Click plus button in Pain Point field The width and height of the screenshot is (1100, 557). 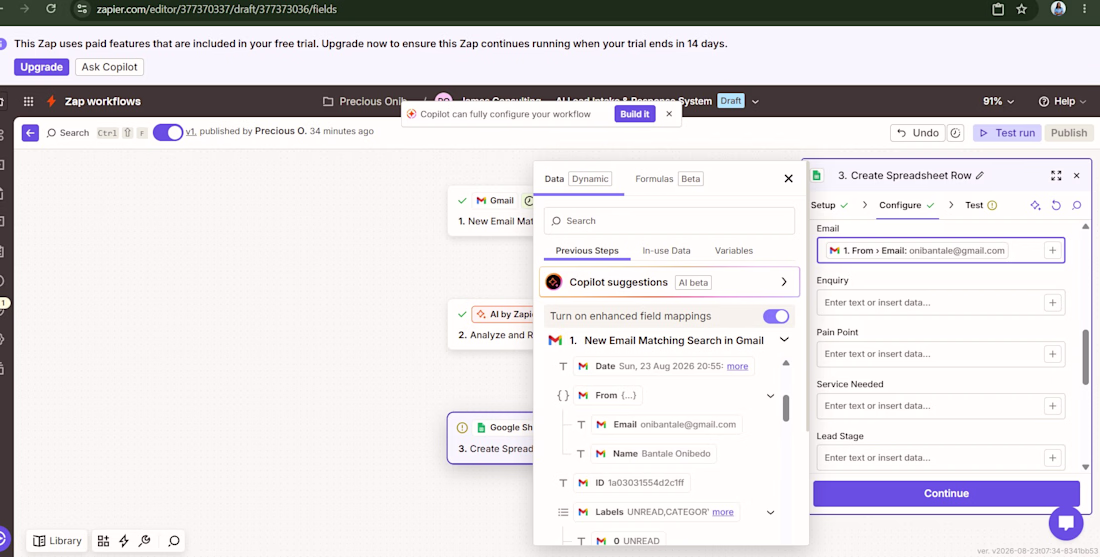(1052, 354)
